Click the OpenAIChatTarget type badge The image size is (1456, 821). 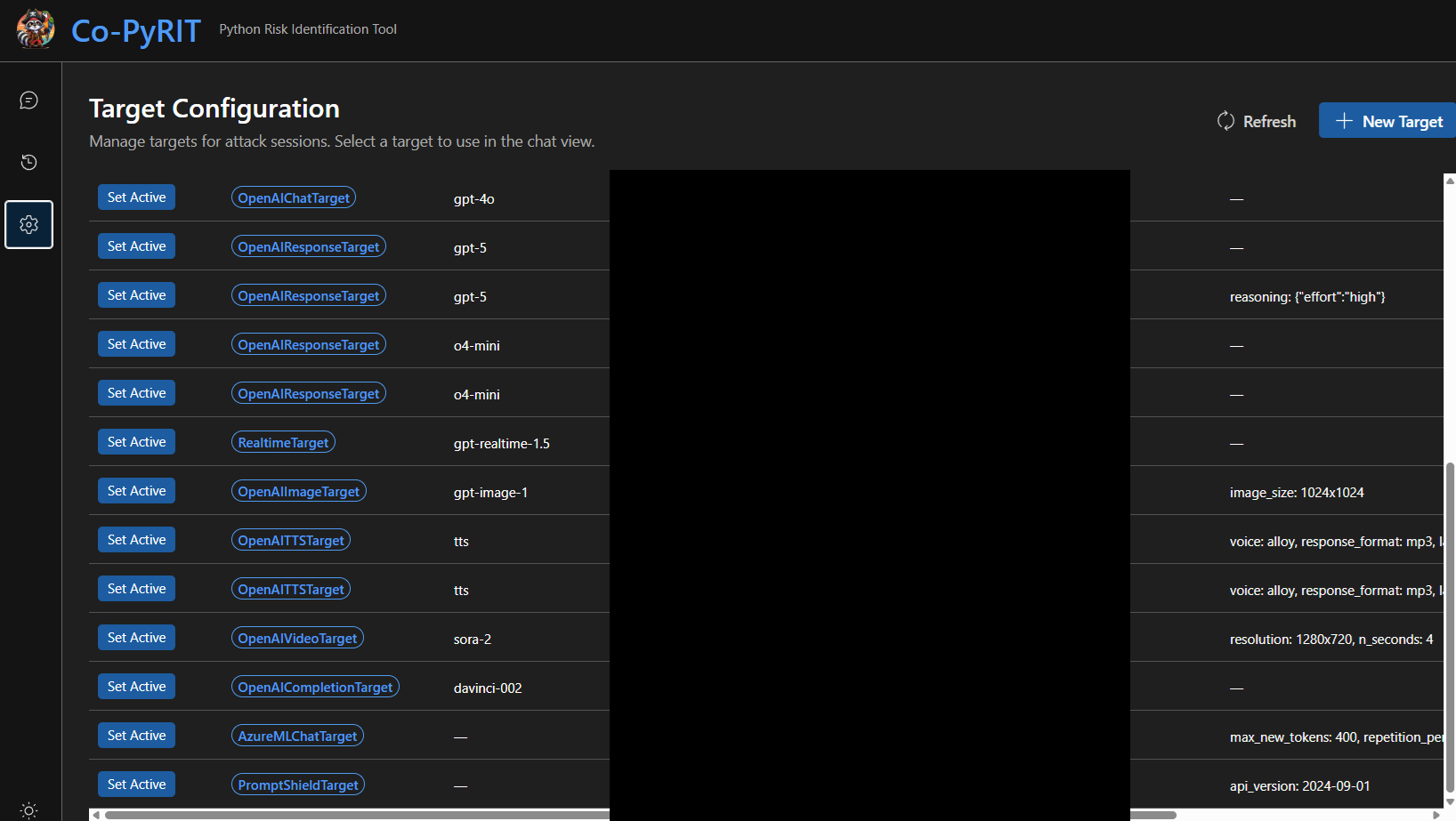point(294,197)
